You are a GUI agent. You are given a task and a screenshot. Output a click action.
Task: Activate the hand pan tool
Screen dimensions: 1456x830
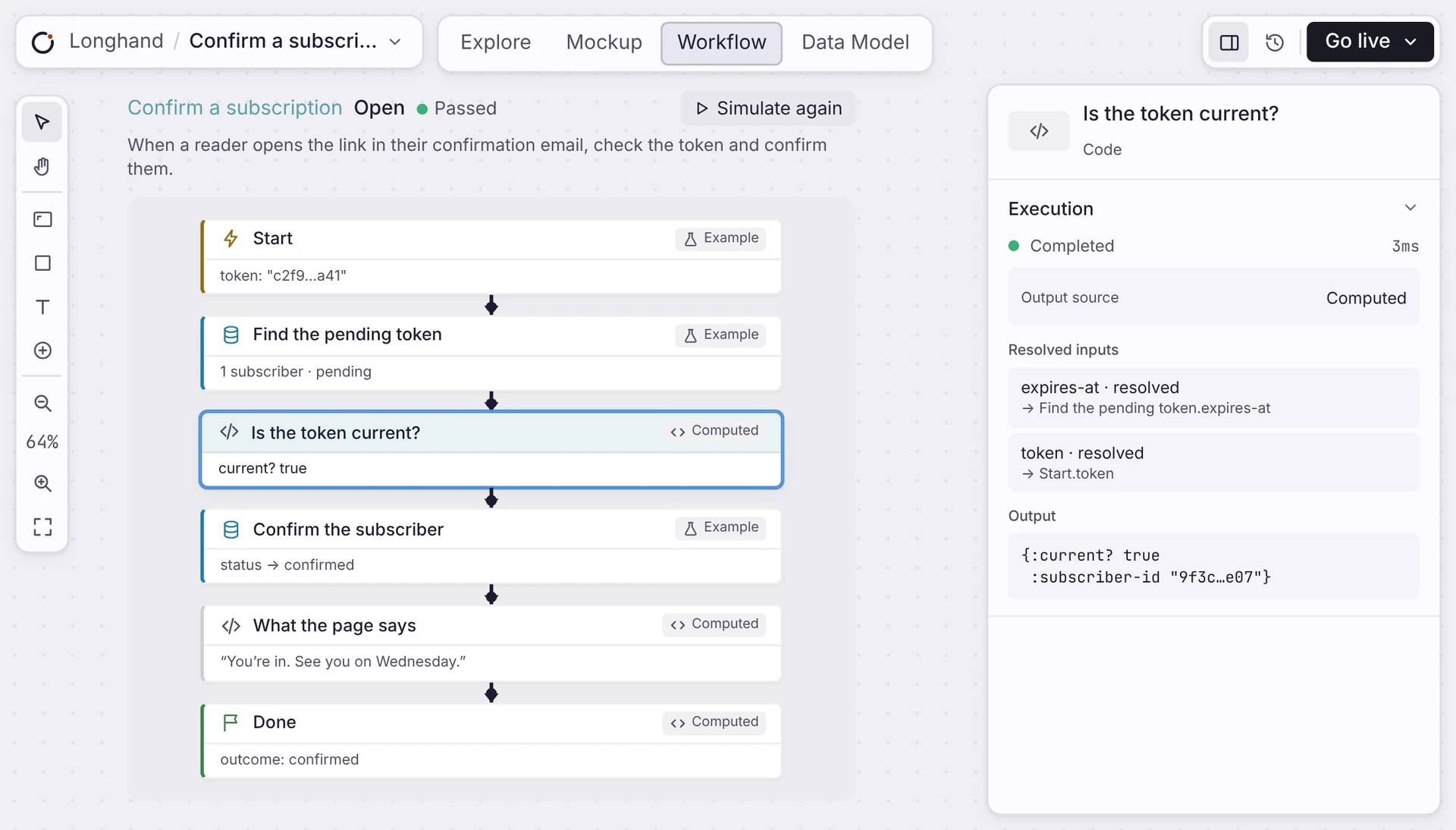(x=42, y=166)
